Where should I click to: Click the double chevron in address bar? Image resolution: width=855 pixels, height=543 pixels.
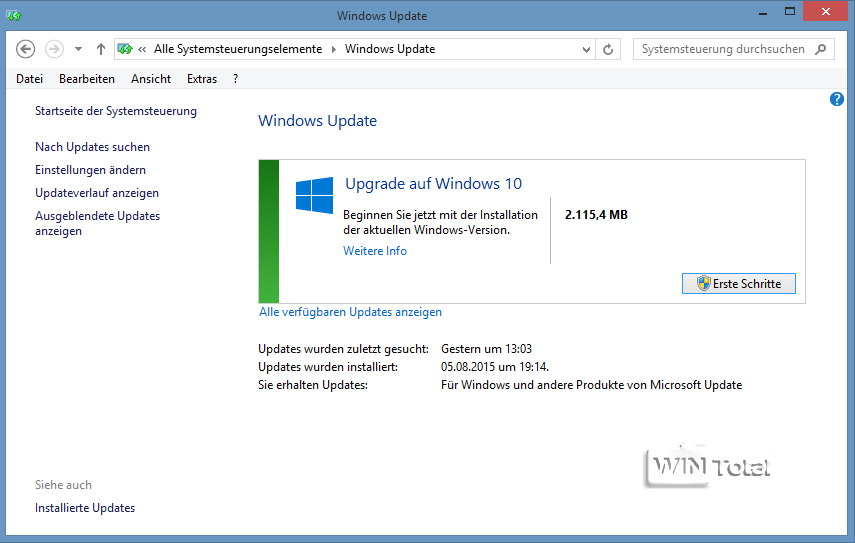pos(142,50)
